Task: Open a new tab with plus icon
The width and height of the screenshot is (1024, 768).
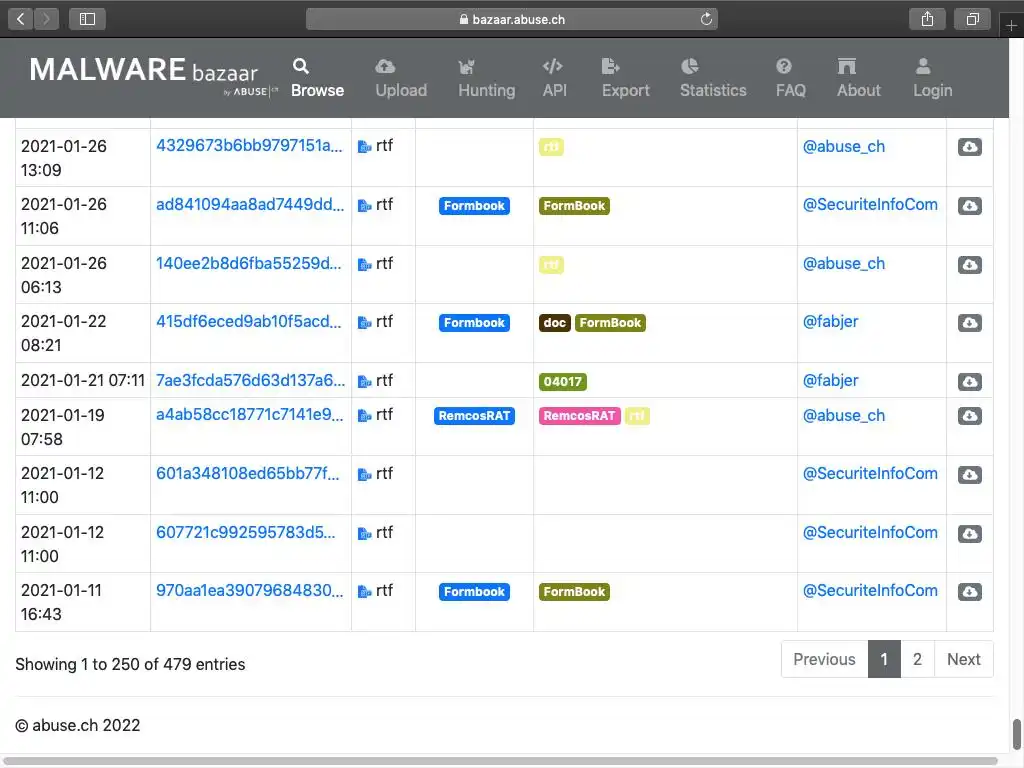Action: 1011,25
